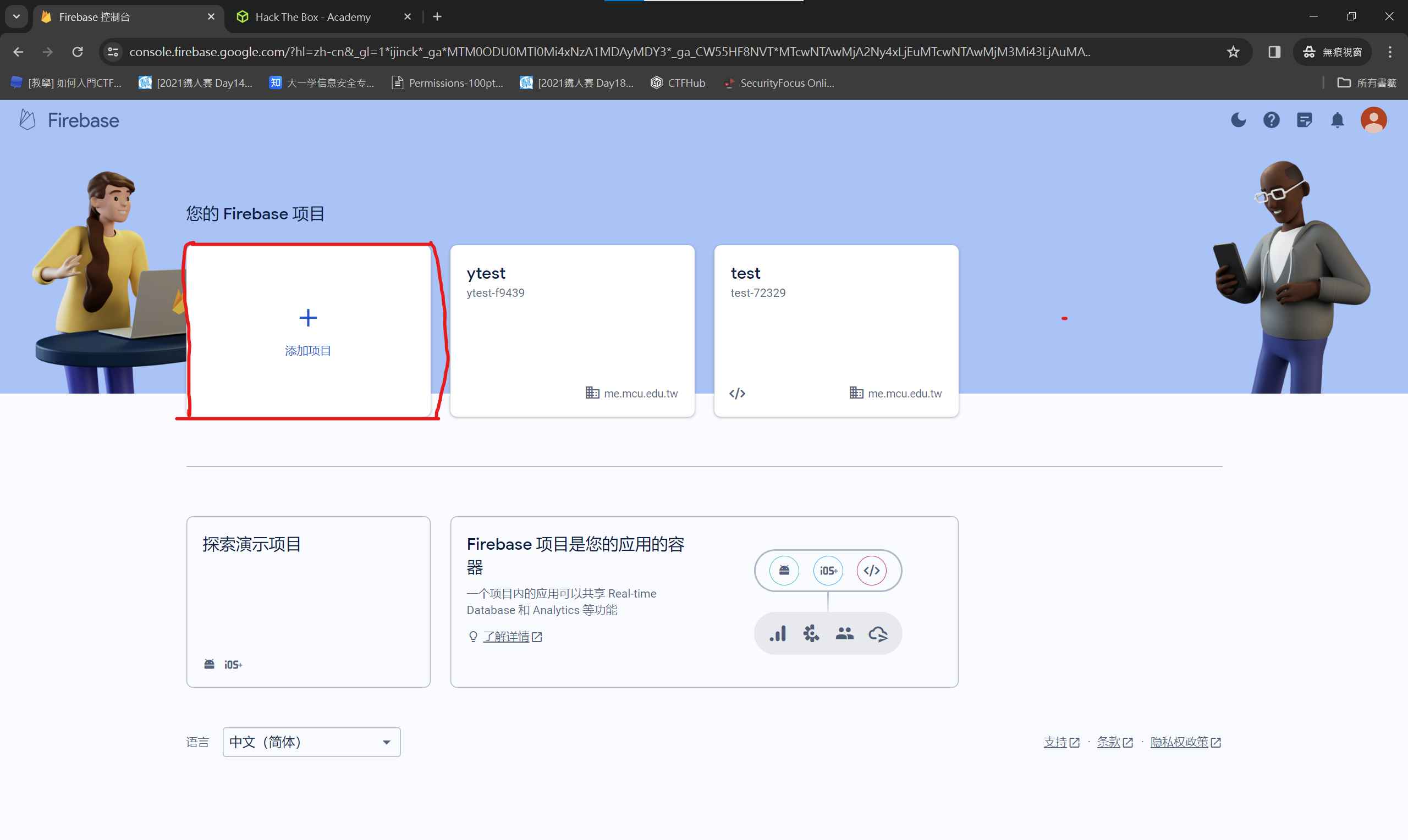Open the CTFHub bookmark
Viewport: 1408px width, 840px height.
(x=678, y=83)
